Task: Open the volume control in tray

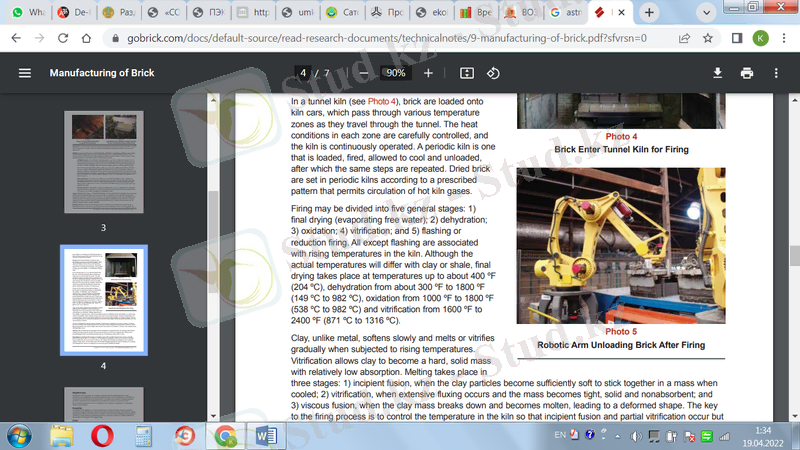Action: [636, 436]
